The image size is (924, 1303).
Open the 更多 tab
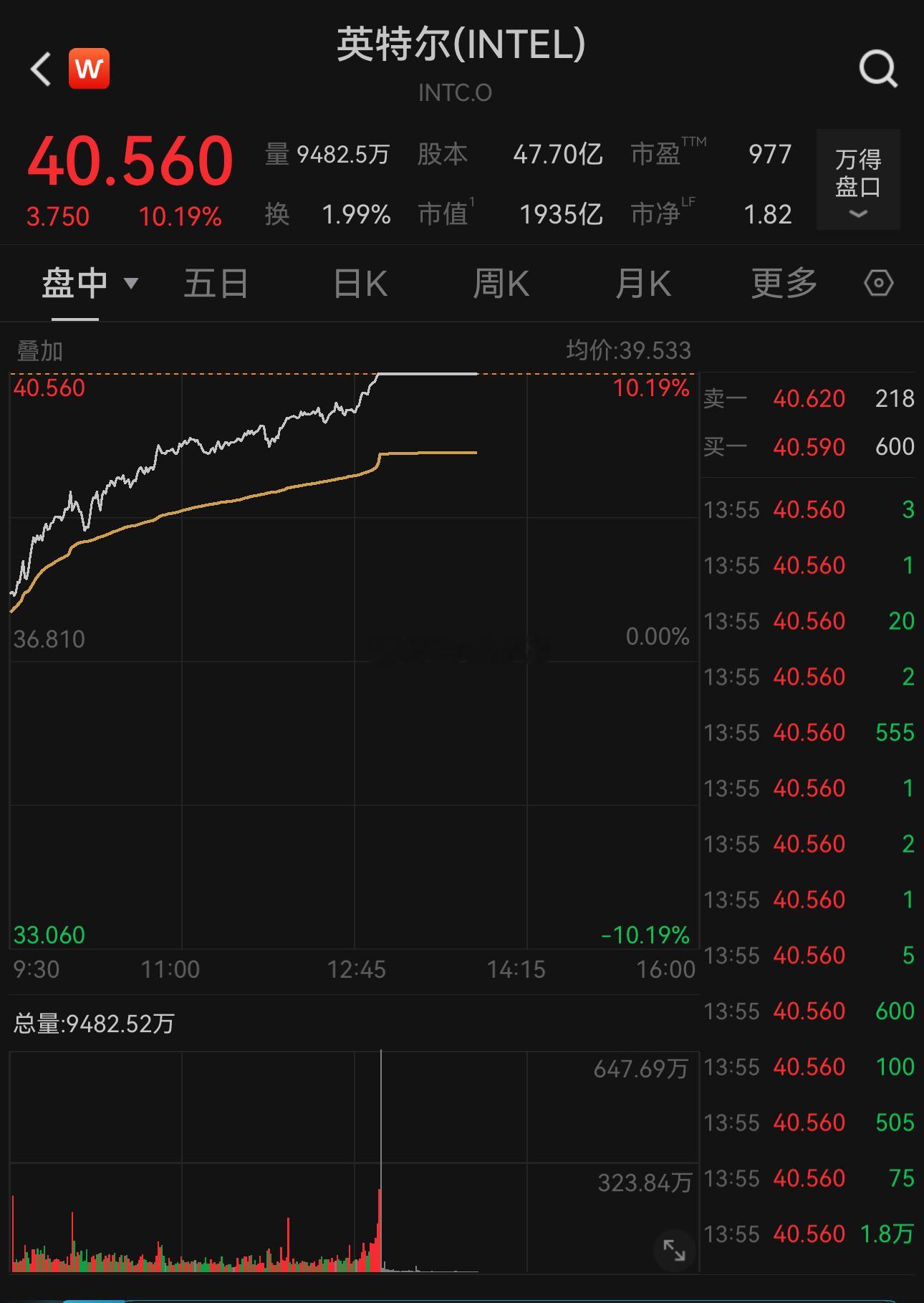click(x=784, y=283)
